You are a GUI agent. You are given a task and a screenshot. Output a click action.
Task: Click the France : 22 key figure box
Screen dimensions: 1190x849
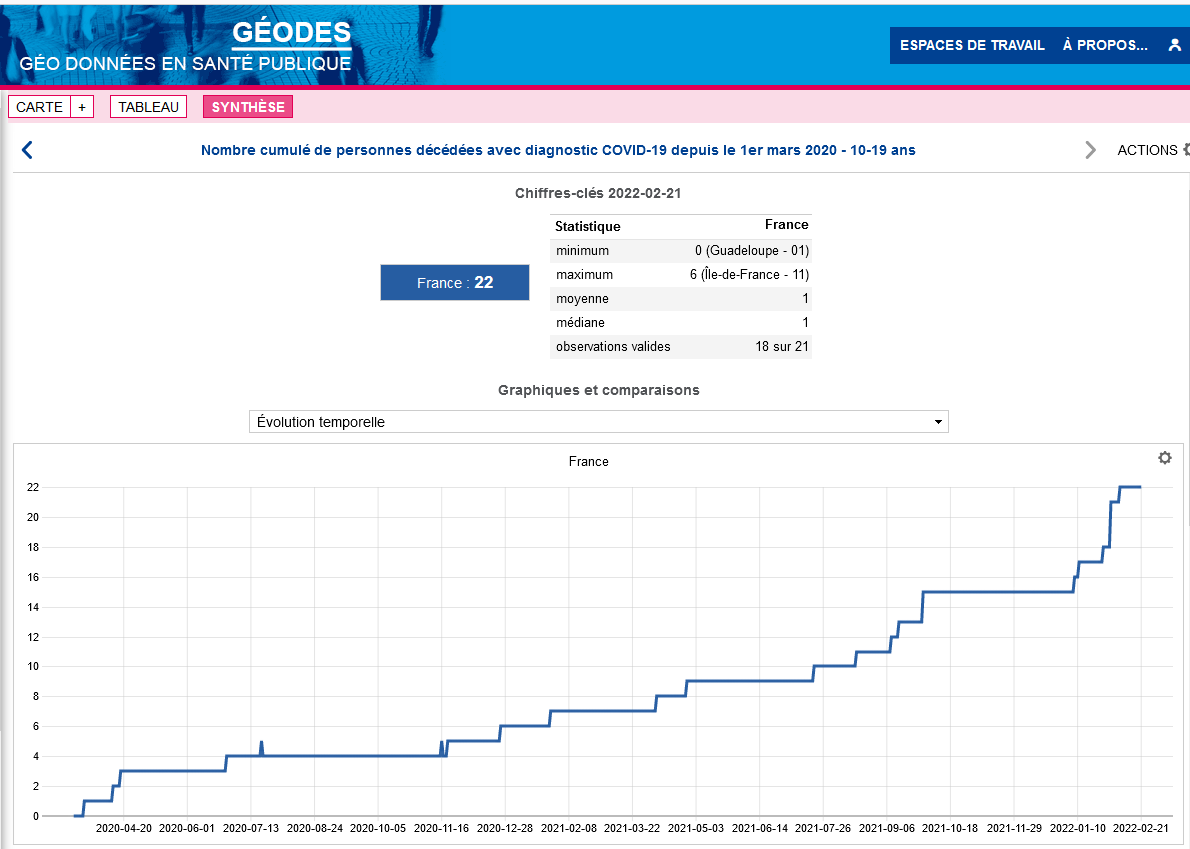[x=455, y=282]
